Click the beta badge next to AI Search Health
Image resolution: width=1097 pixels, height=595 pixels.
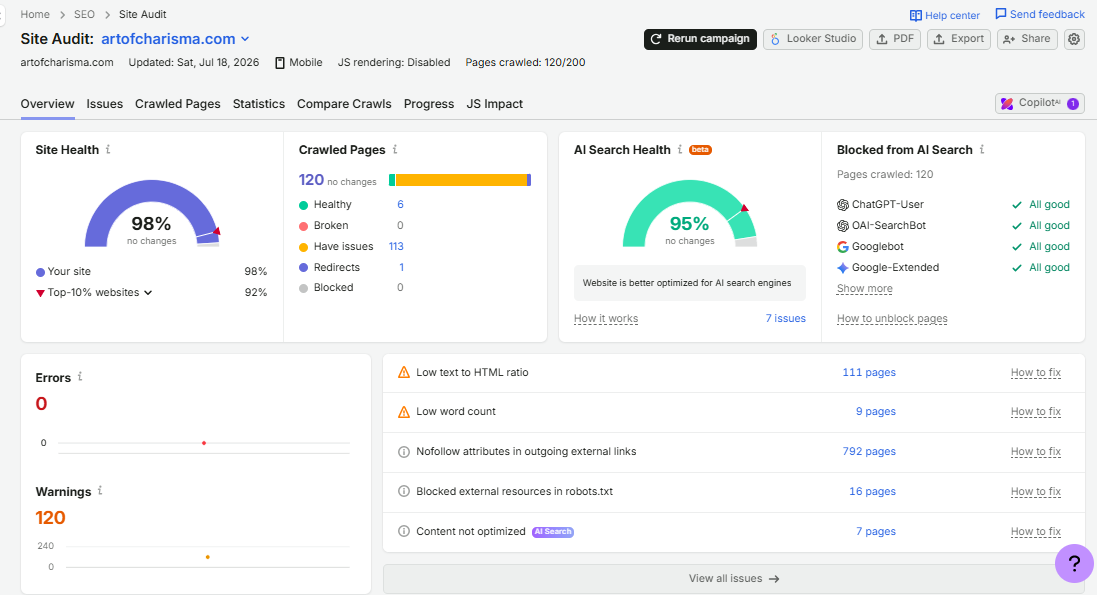(x=700, y=150)
